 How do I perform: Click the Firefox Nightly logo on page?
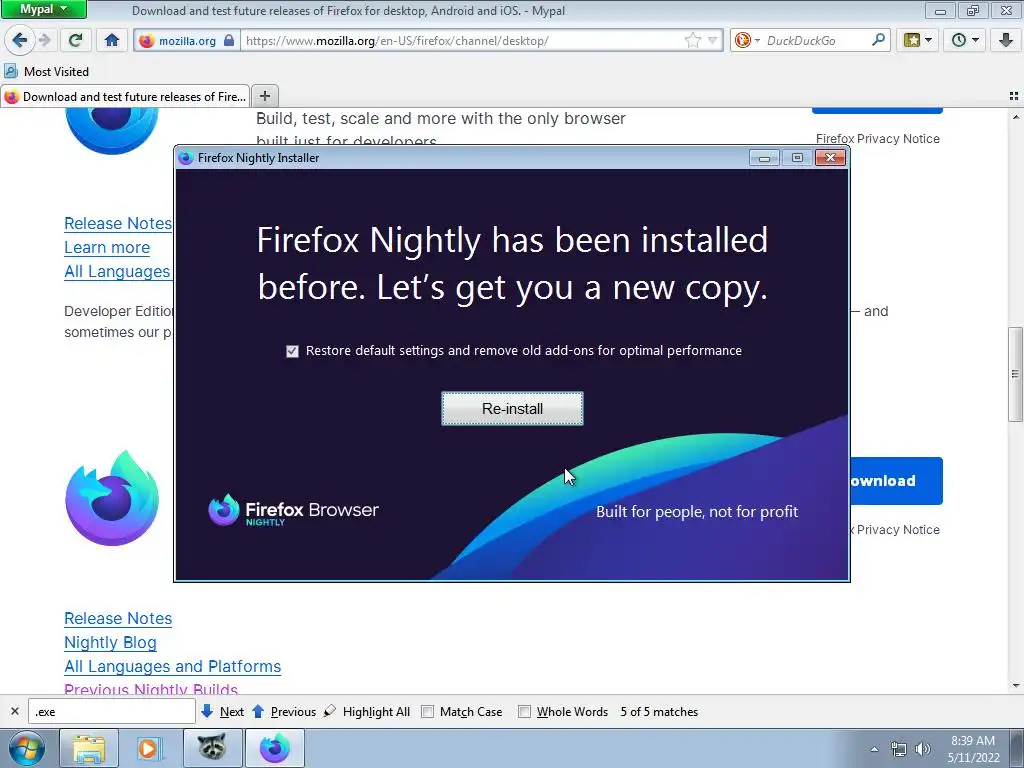pos(112,498)
